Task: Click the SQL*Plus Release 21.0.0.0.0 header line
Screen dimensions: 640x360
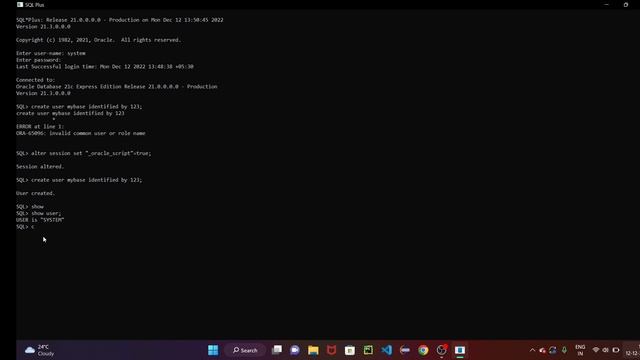Action: [x=120, y=20]
